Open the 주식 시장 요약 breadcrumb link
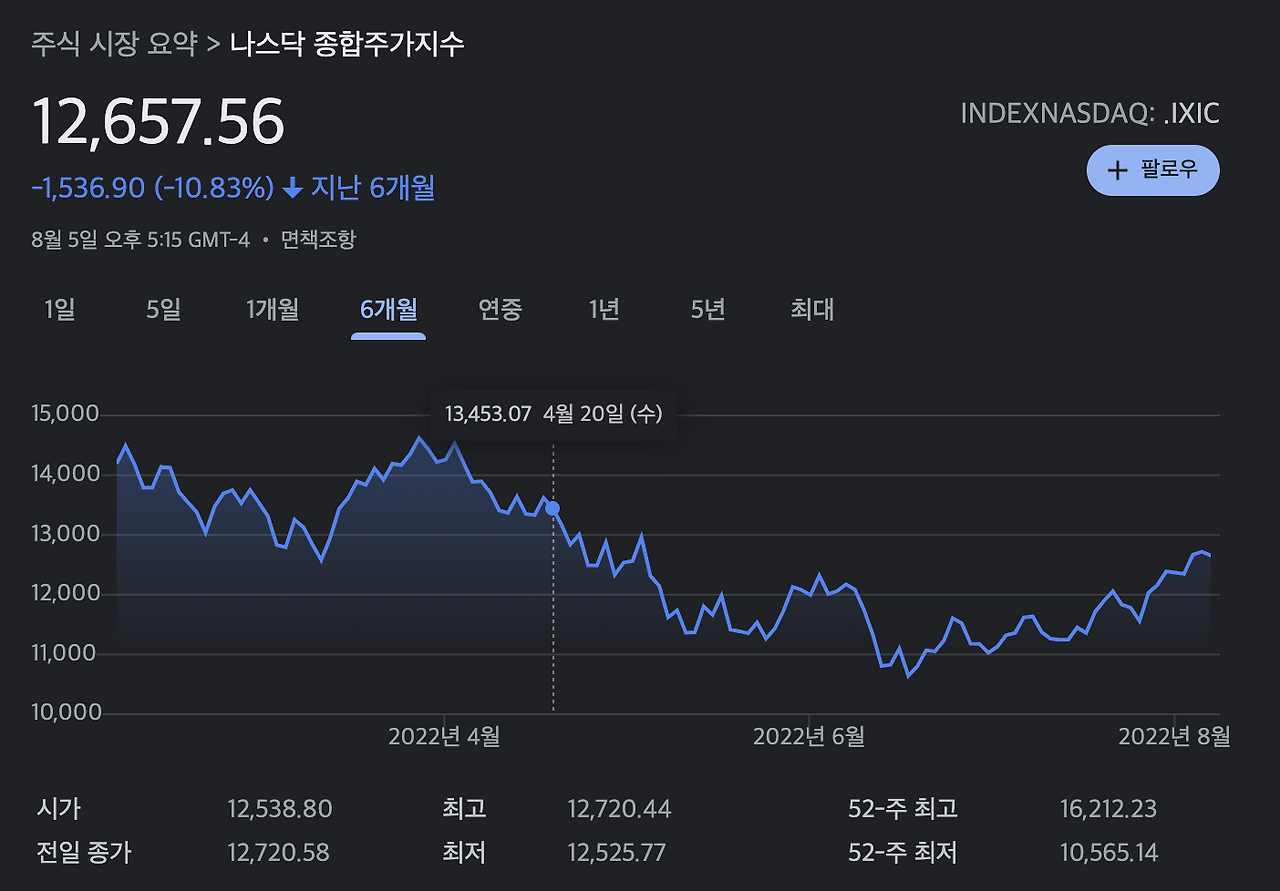The image size is (1280, 891). click(x=113, y=44)
